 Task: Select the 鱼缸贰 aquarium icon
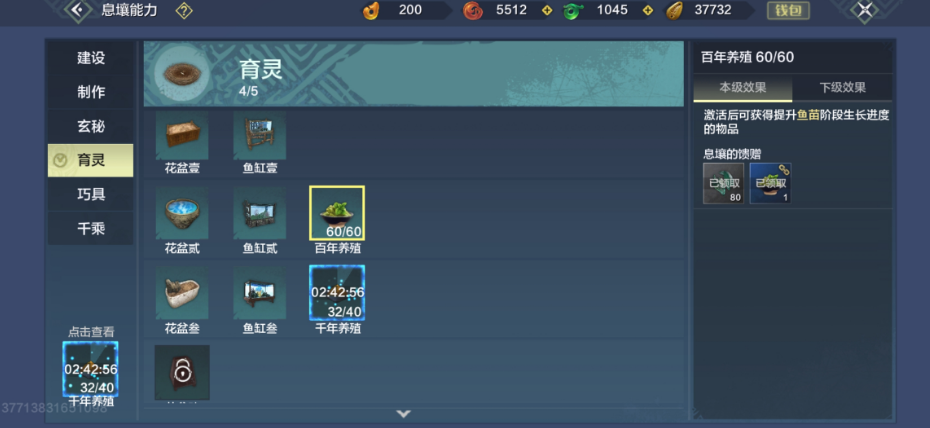coord(259,213)
